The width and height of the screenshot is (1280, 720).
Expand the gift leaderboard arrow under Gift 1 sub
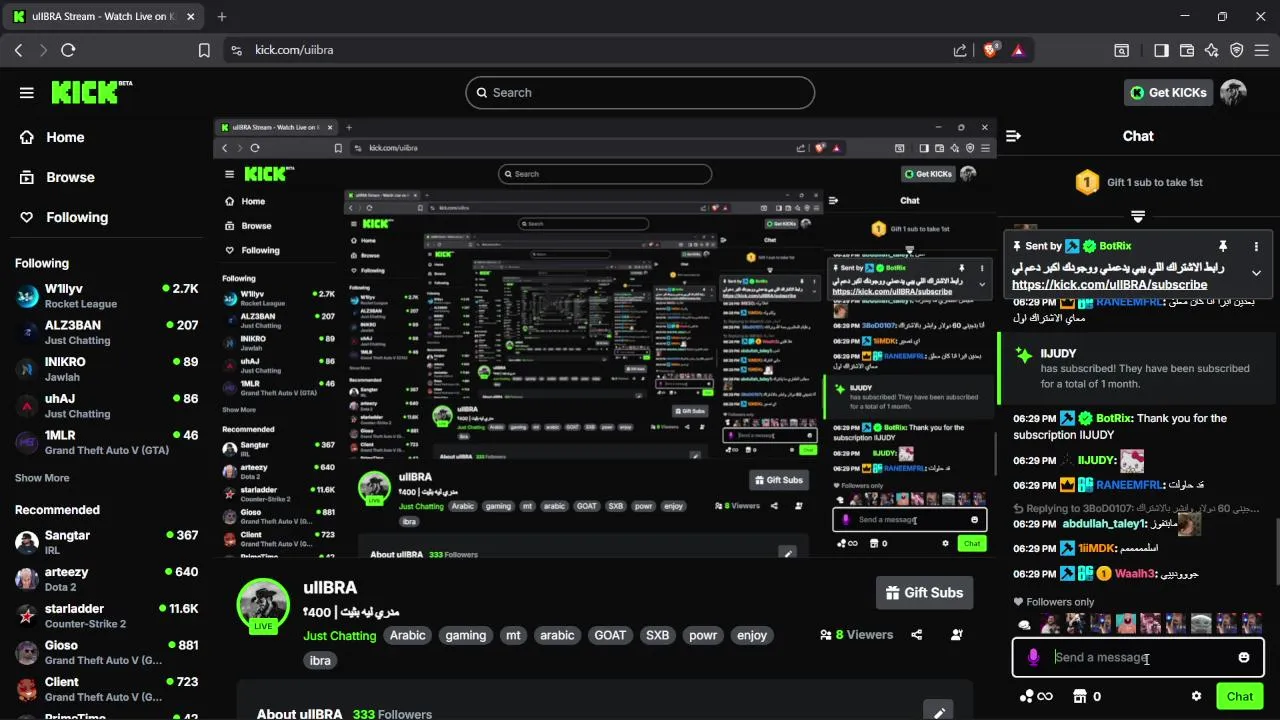[1137, 216]
